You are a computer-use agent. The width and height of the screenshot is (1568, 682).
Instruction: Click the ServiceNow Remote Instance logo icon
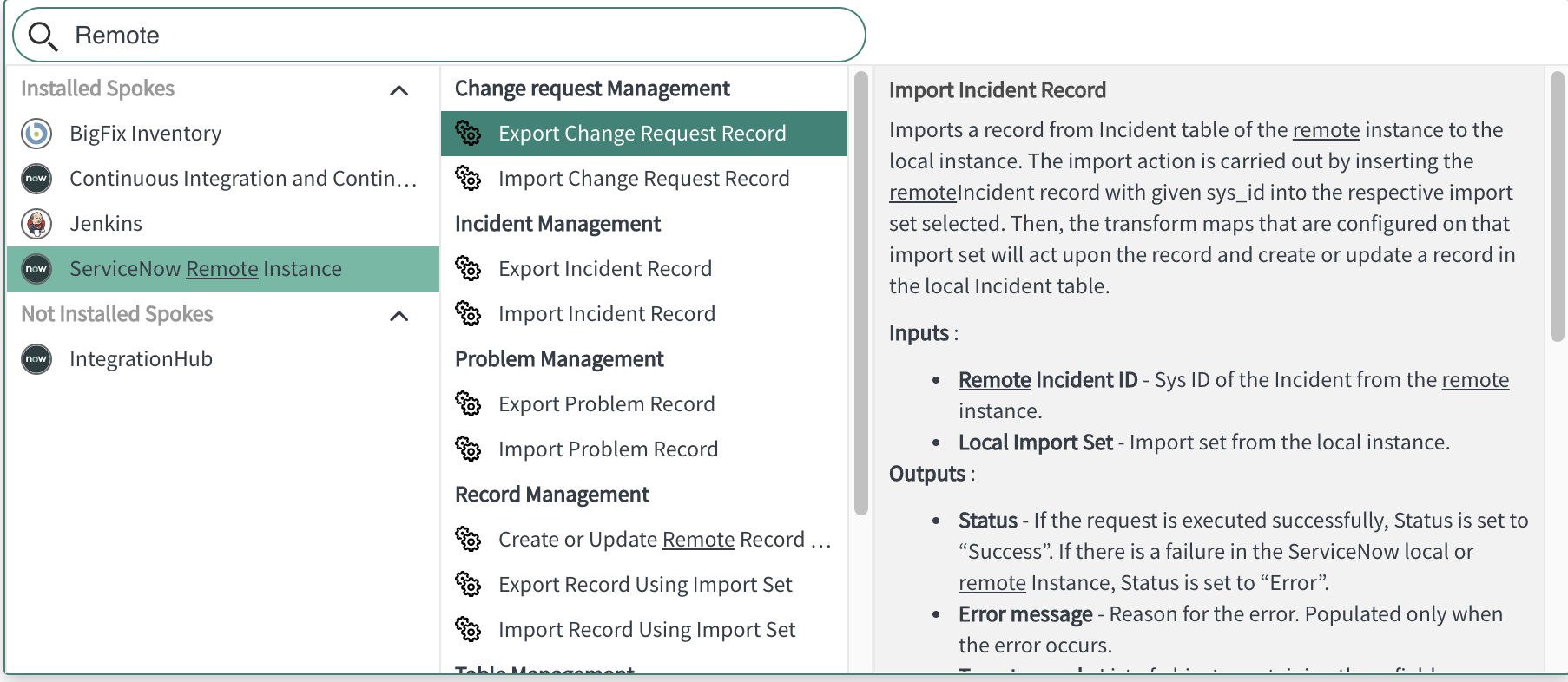[x=36, y=269]
